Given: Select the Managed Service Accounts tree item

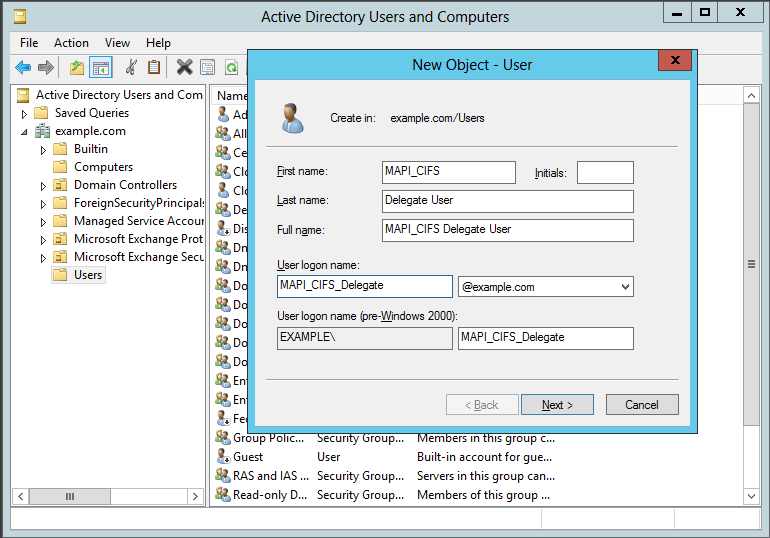Looking at the screenshot, I should tap(138, 221).
